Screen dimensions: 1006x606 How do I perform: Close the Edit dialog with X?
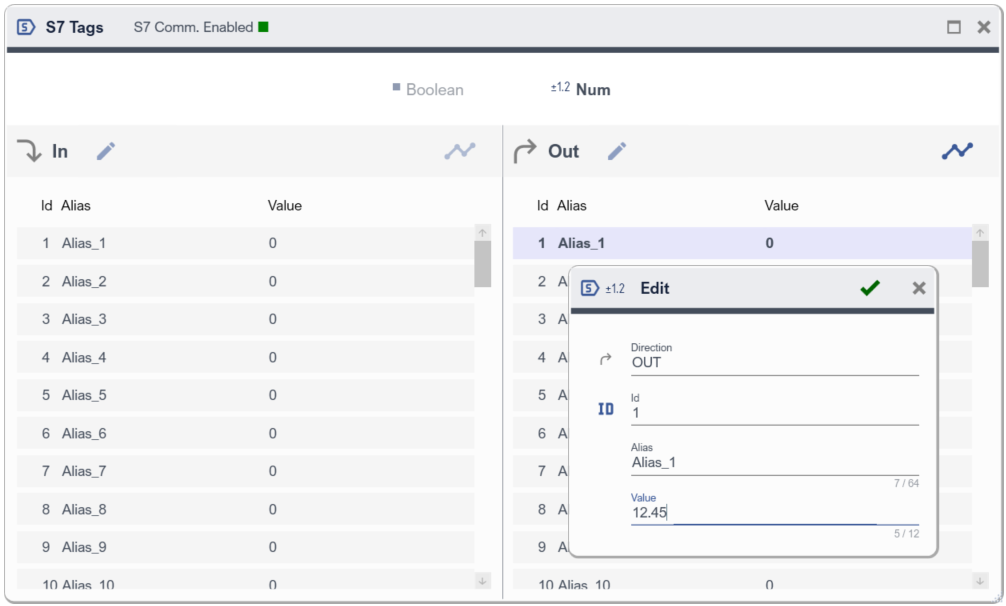click(919, 288)
